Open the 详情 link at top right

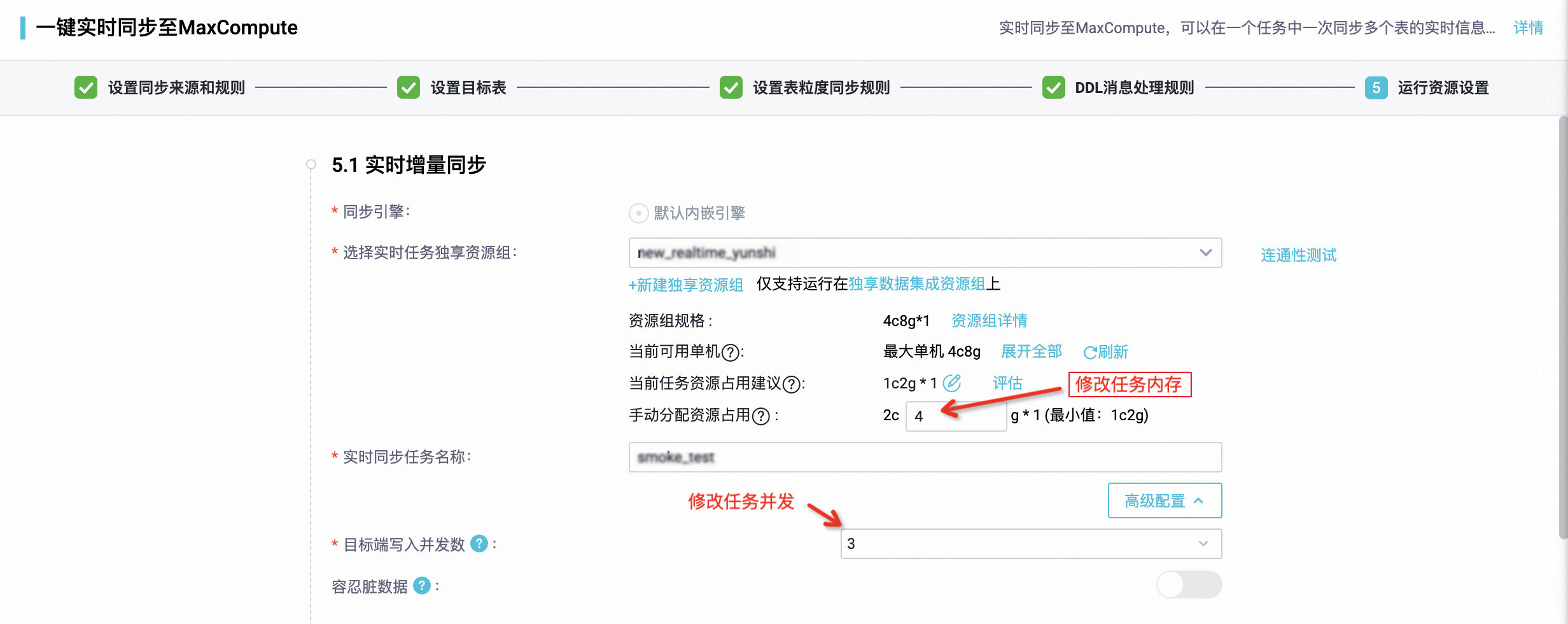(x=1529, y=28)
